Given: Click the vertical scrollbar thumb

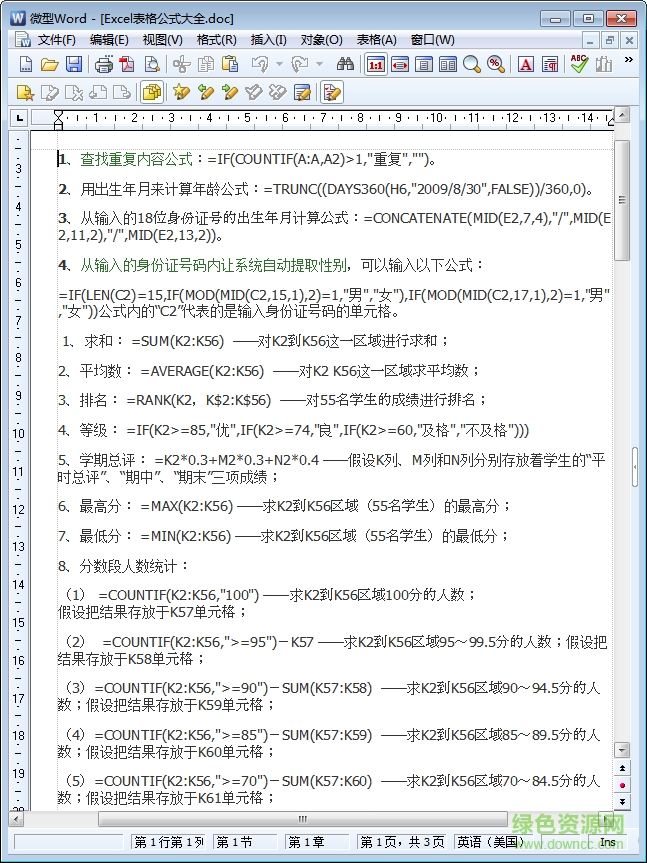Looking at the screenshot, I should tap(622, 200).
